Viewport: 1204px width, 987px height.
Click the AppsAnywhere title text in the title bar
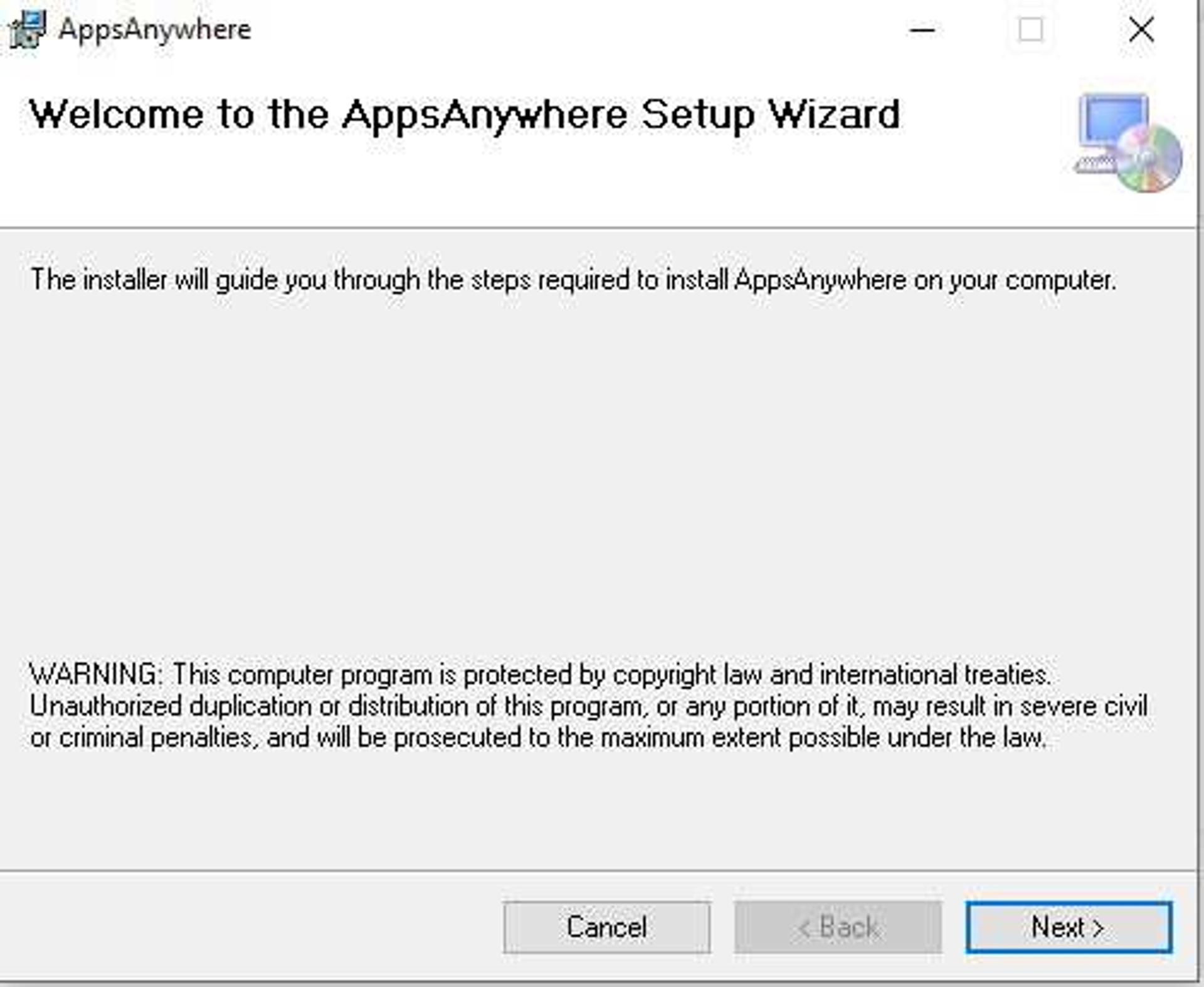pyautogui.click(x=155, y=30)
